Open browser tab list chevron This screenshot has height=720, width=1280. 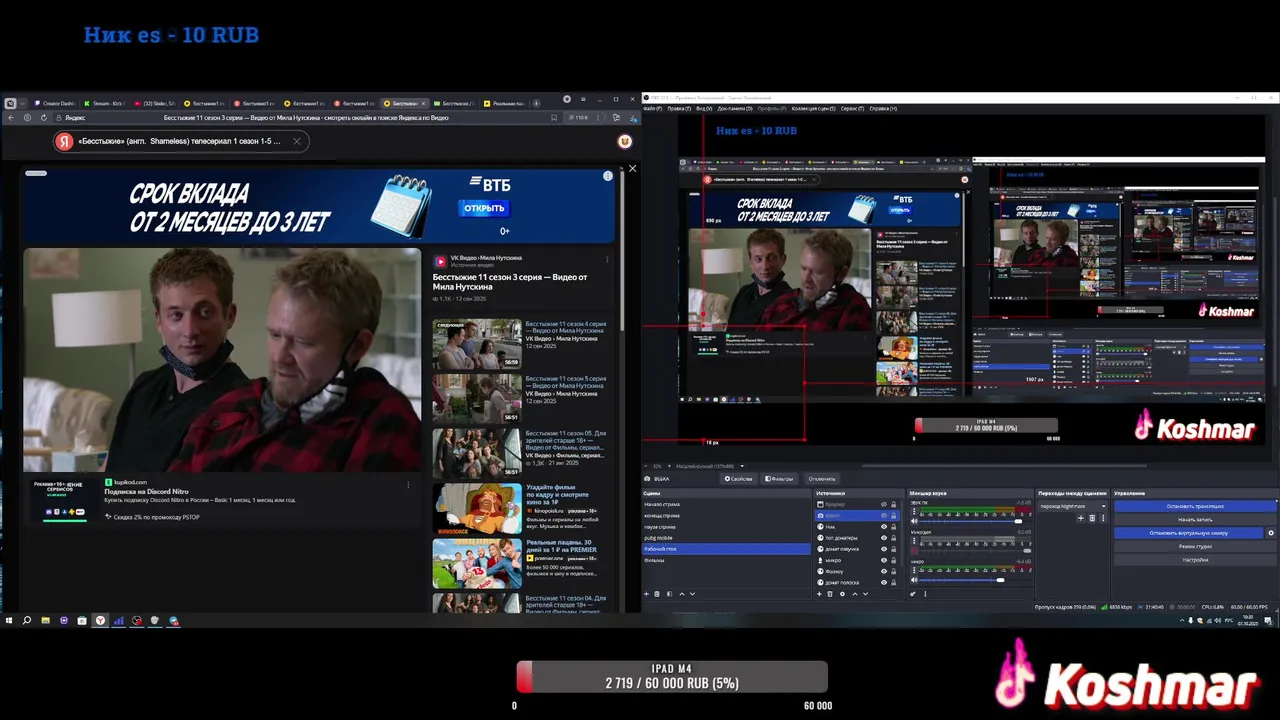[x=22, y=103]
